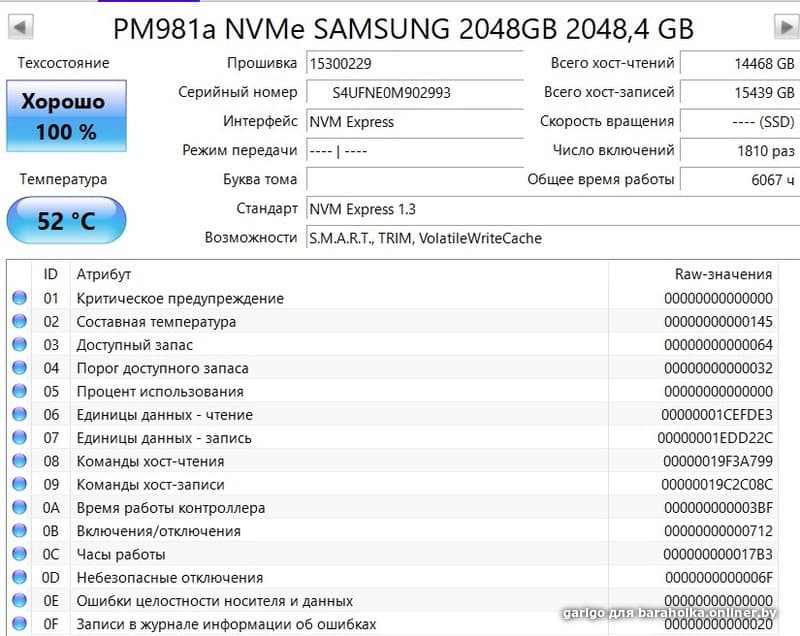The width and height of the screenshot is (800, 636).
Task: Click status icon for attribute 05
Action: point(19,391)
